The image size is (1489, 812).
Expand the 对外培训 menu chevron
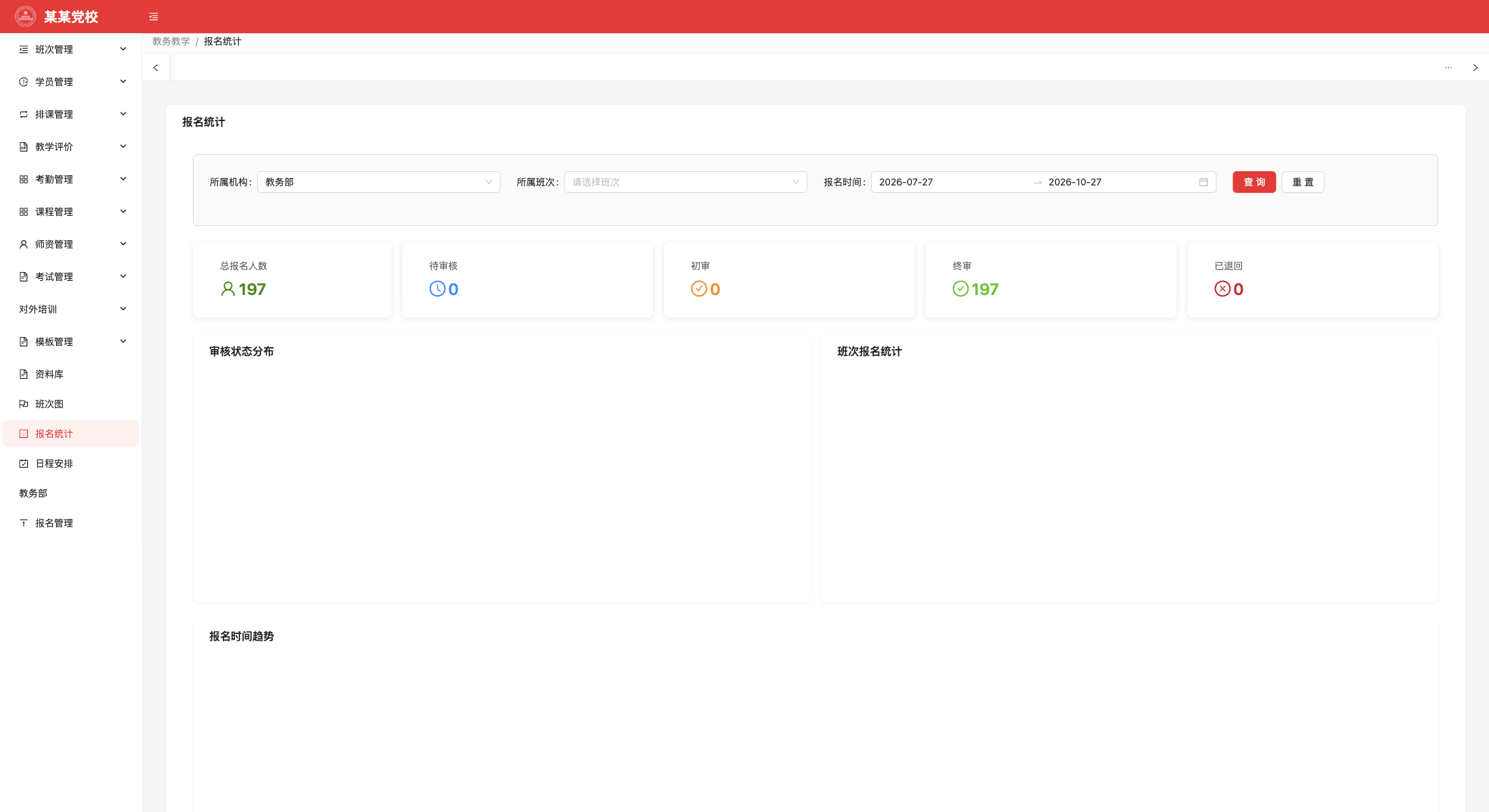123,309
